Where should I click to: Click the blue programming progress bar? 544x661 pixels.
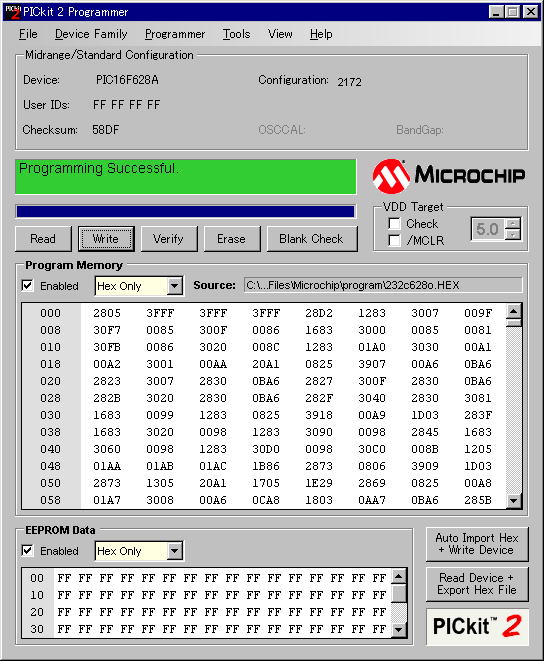point(186,211)
